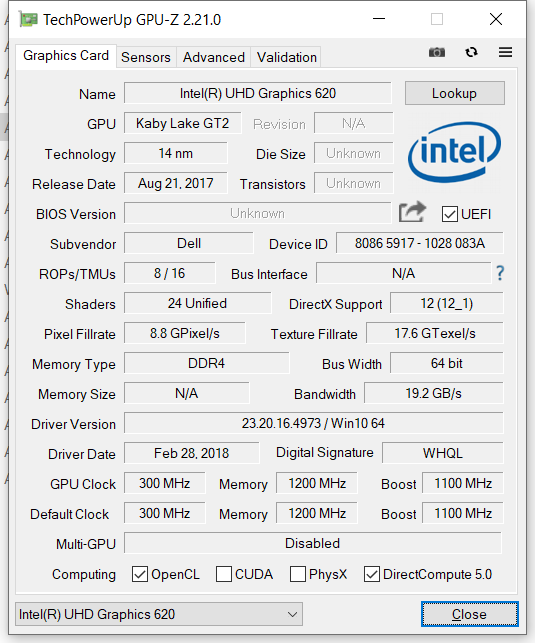Click the Lookup button
This screenshot has width=535, height=643.
455,93
